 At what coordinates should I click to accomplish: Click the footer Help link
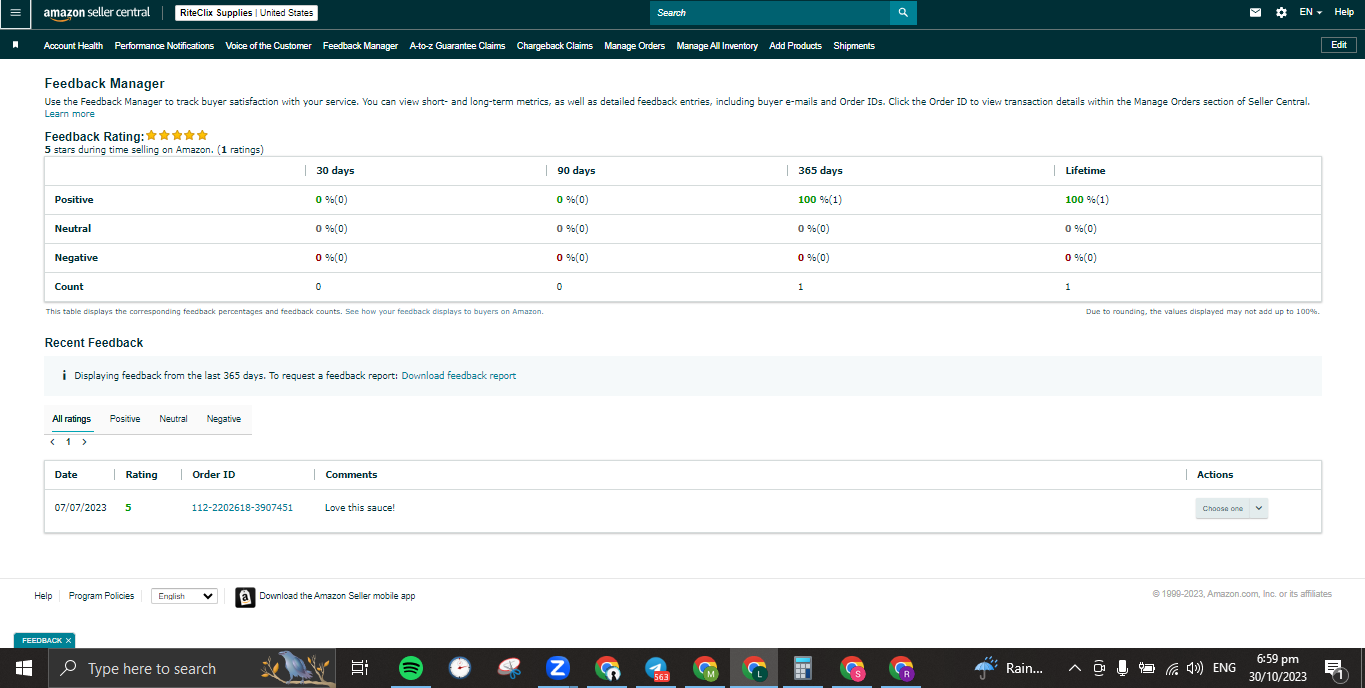43,596
